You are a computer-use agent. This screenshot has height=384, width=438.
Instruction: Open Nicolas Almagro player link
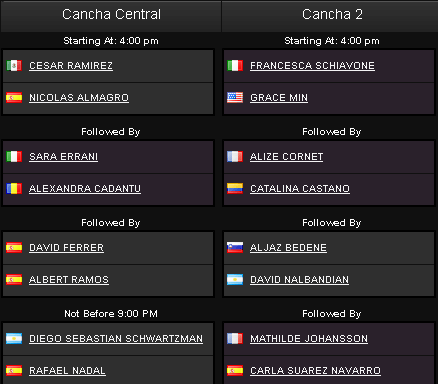(79, 98)
